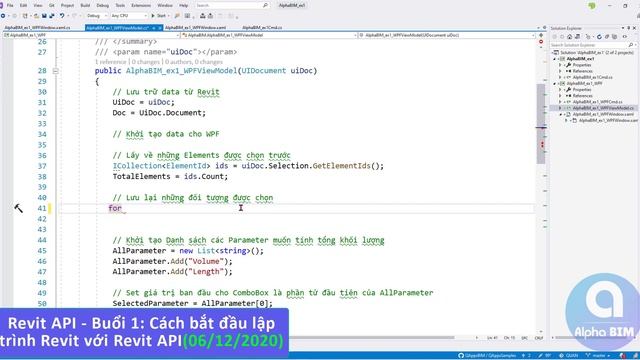Image resolution: width=640 pixels, height=360 pixels.
Task: Click the Refresh icon in Solution Explorer
Action: [x=600, y=37]
